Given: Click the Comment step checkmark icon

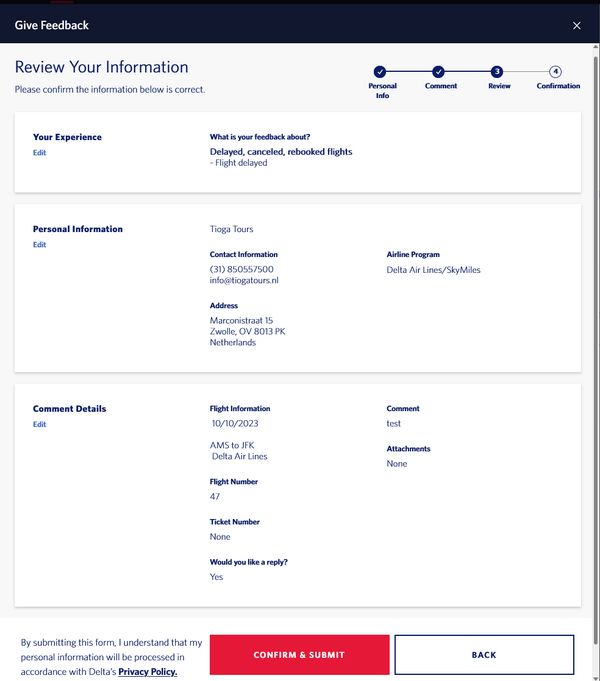Looking at the screenshot, I should point(439,72).
